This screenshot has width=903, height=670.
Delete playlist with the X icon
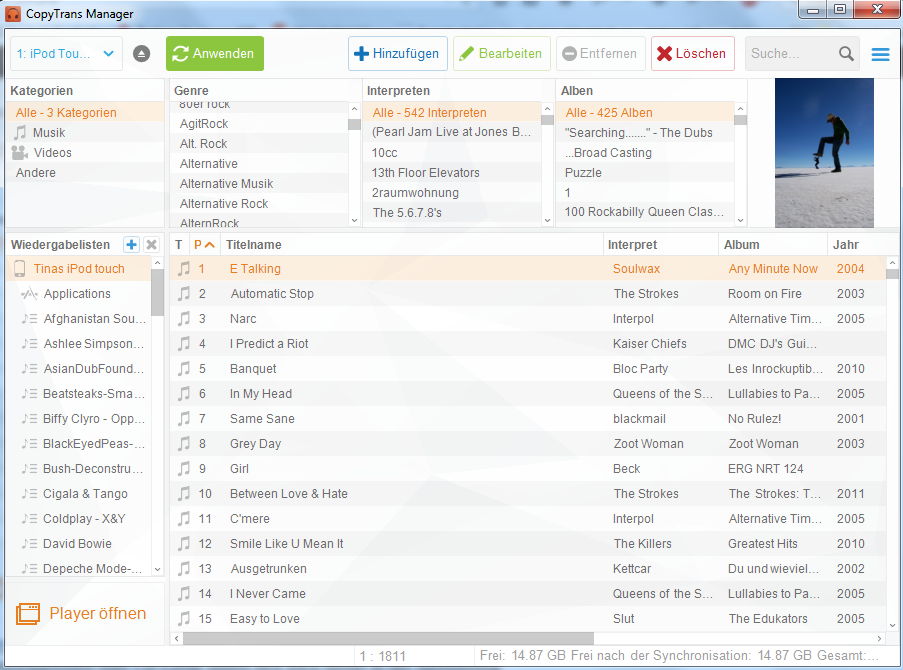point(151,244)
